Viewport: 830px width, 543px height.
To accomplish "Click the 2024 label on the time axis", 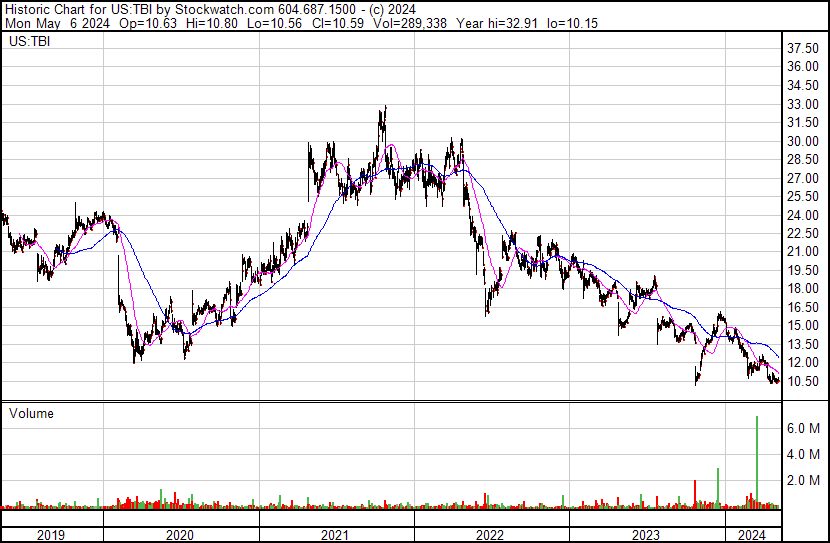I will [752, 535].
